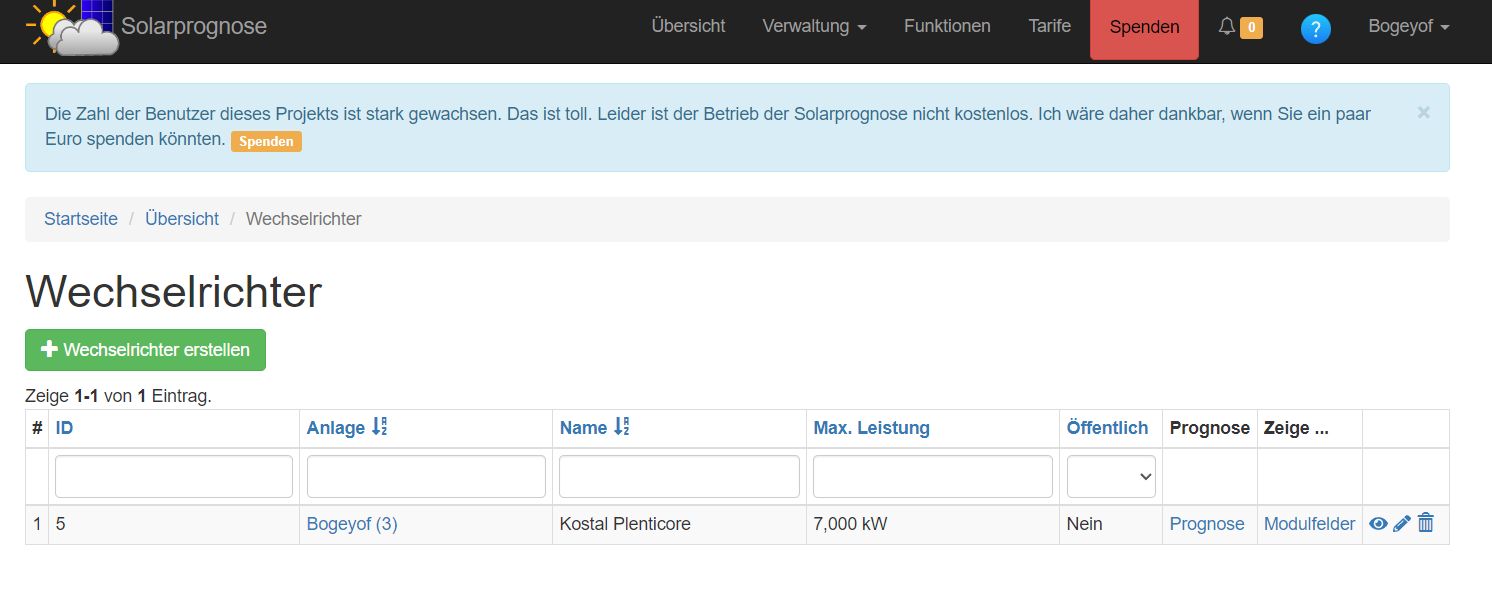The image size is (1492, 598).
Task: Open the Öffentlich filter dropdown
Action: click(1111, 477)
